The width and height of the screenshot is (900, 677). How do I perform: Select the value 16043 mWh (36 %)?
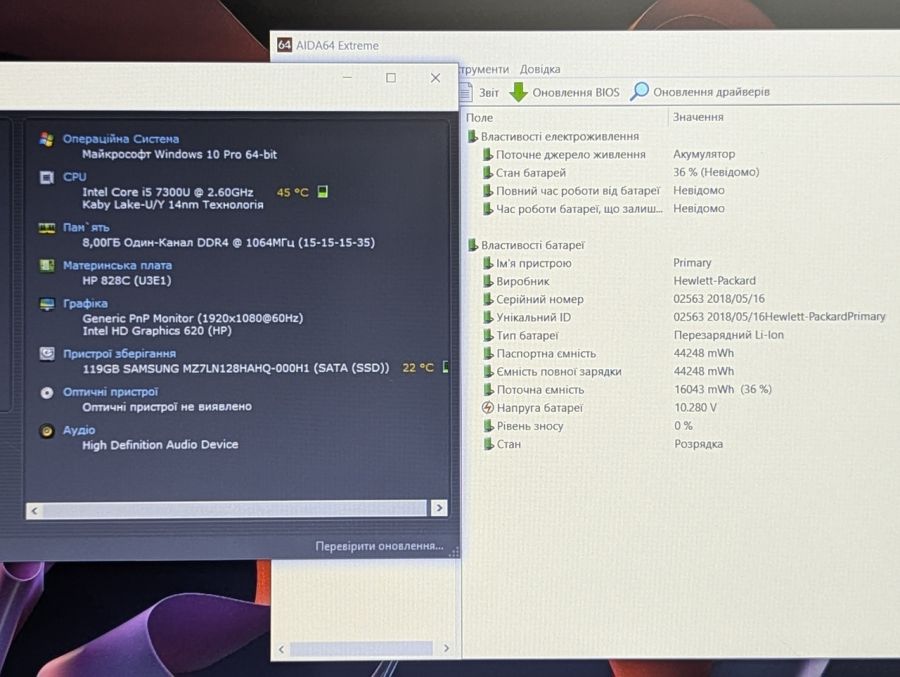point(723,389)
